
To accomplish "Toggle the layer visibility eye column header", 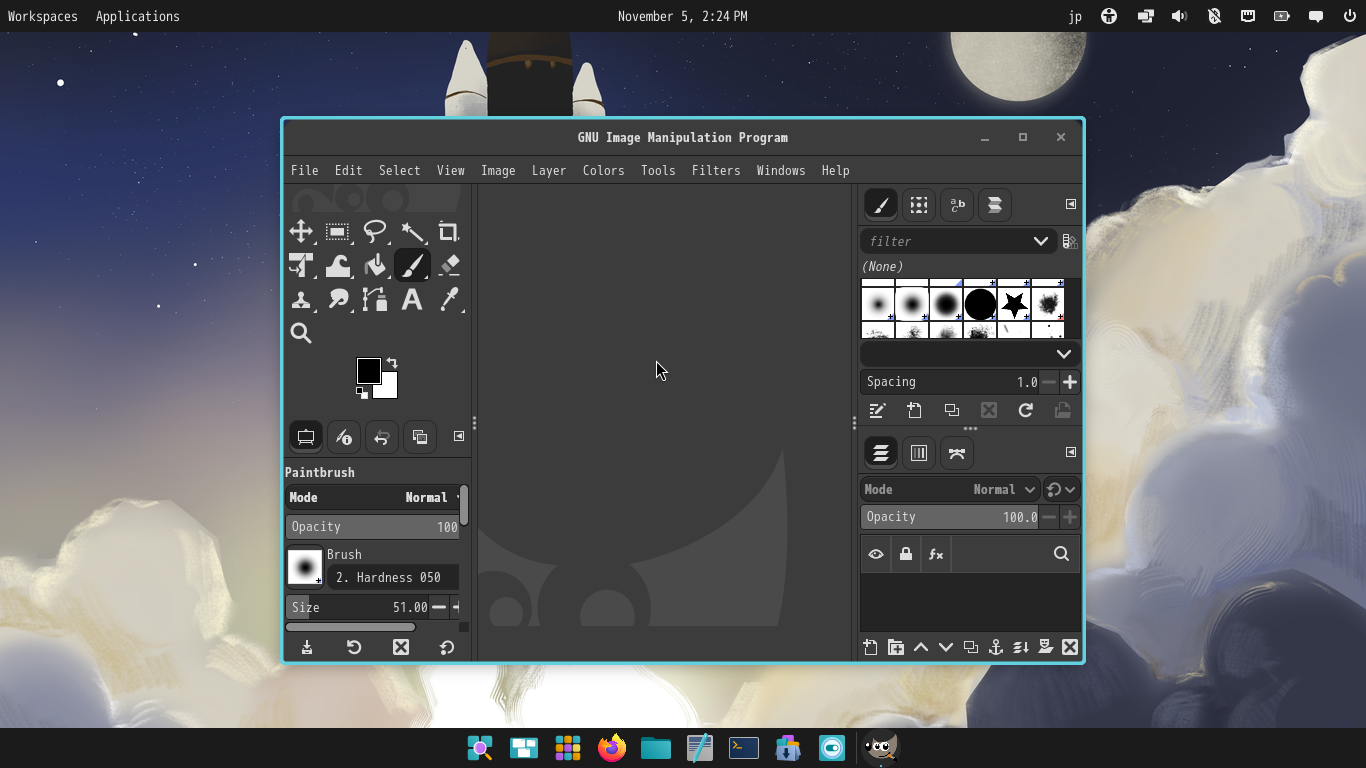I will coord(876,554).
